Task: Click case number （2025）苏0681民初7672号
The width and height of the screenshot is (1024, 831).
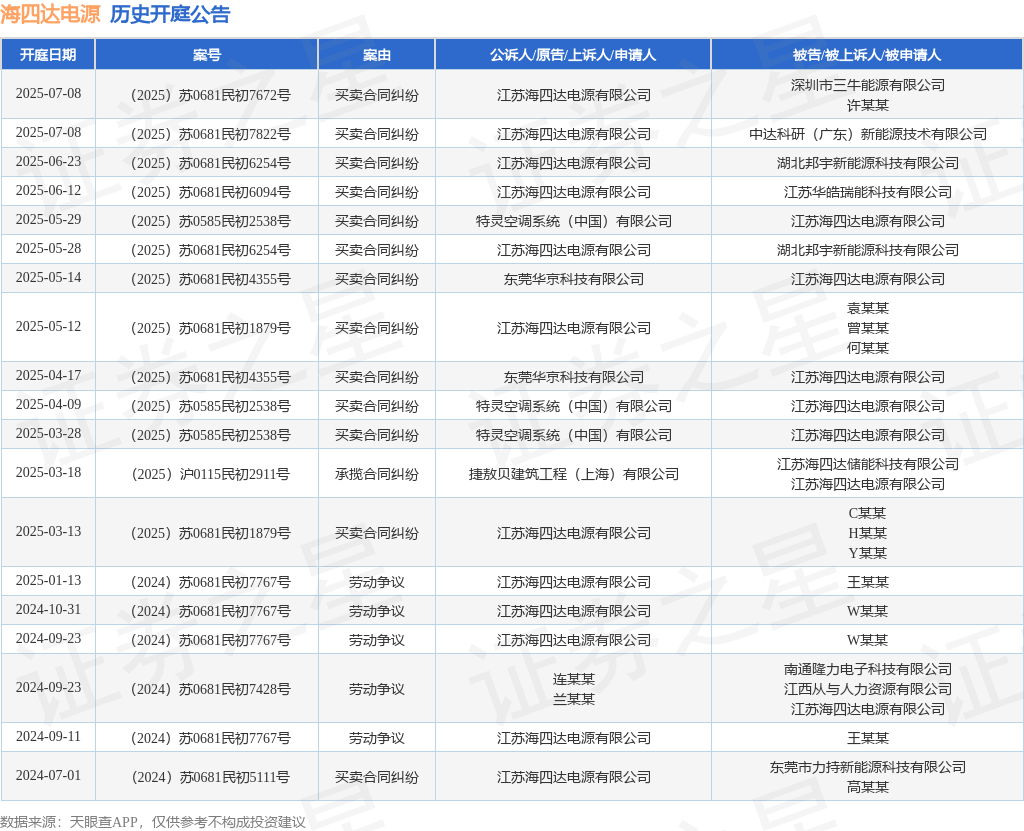Action: coord(207,95)
